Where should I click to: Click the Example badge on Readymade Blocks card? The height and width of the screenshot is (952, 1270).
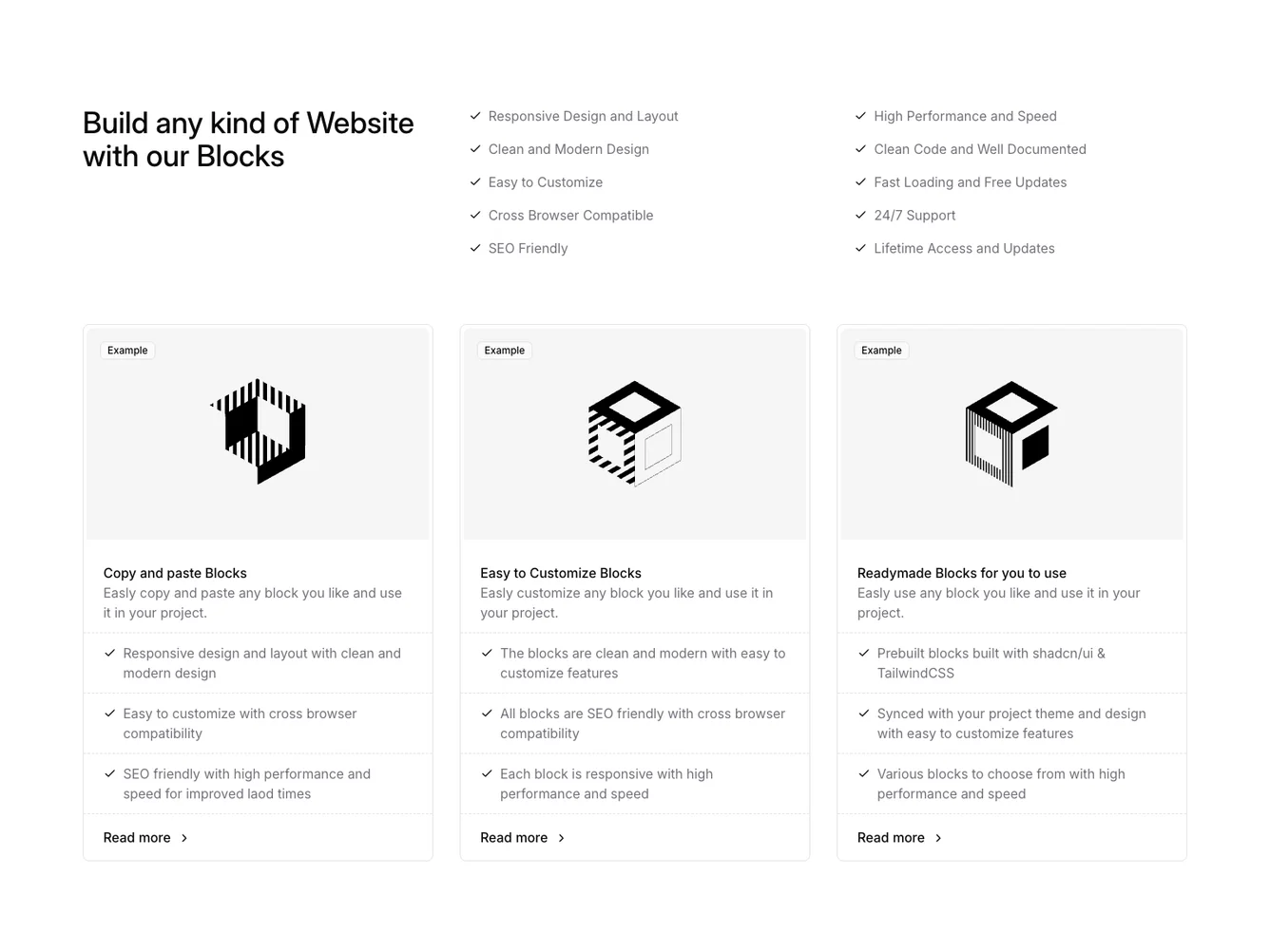point(881,351)
